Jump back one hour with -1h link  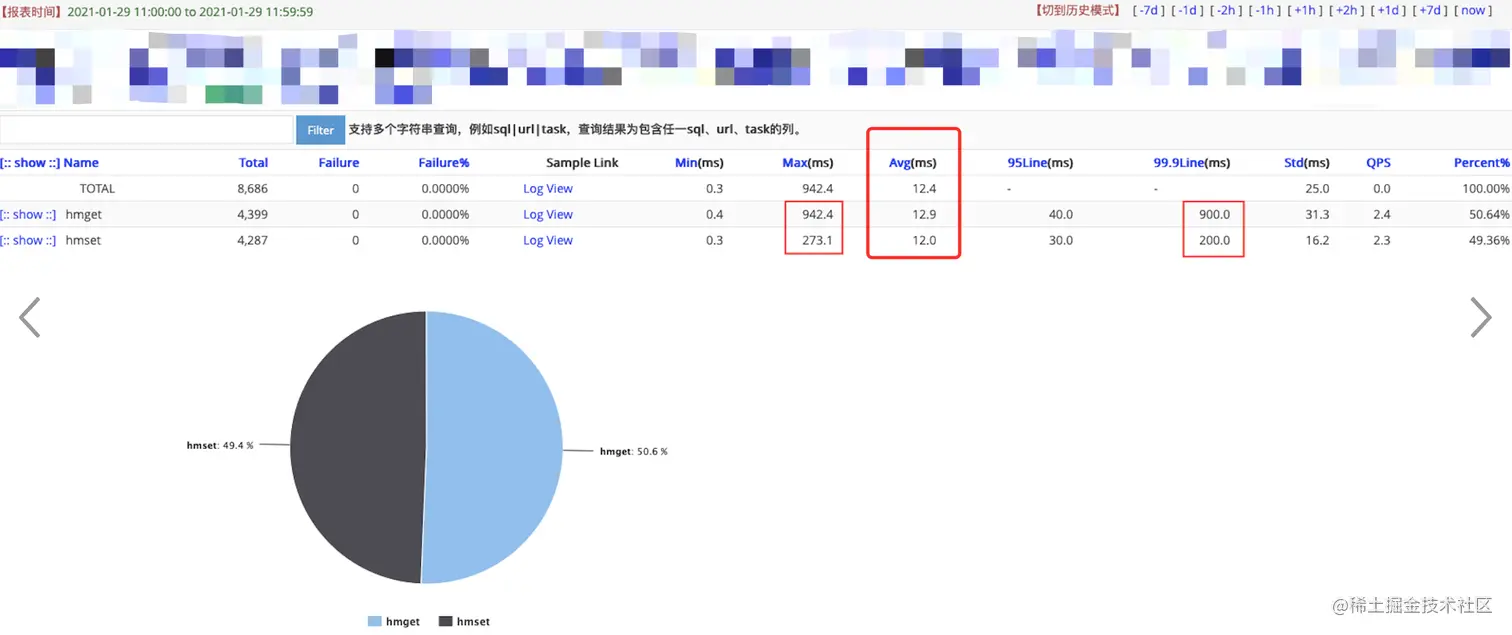pos(1265,10)
